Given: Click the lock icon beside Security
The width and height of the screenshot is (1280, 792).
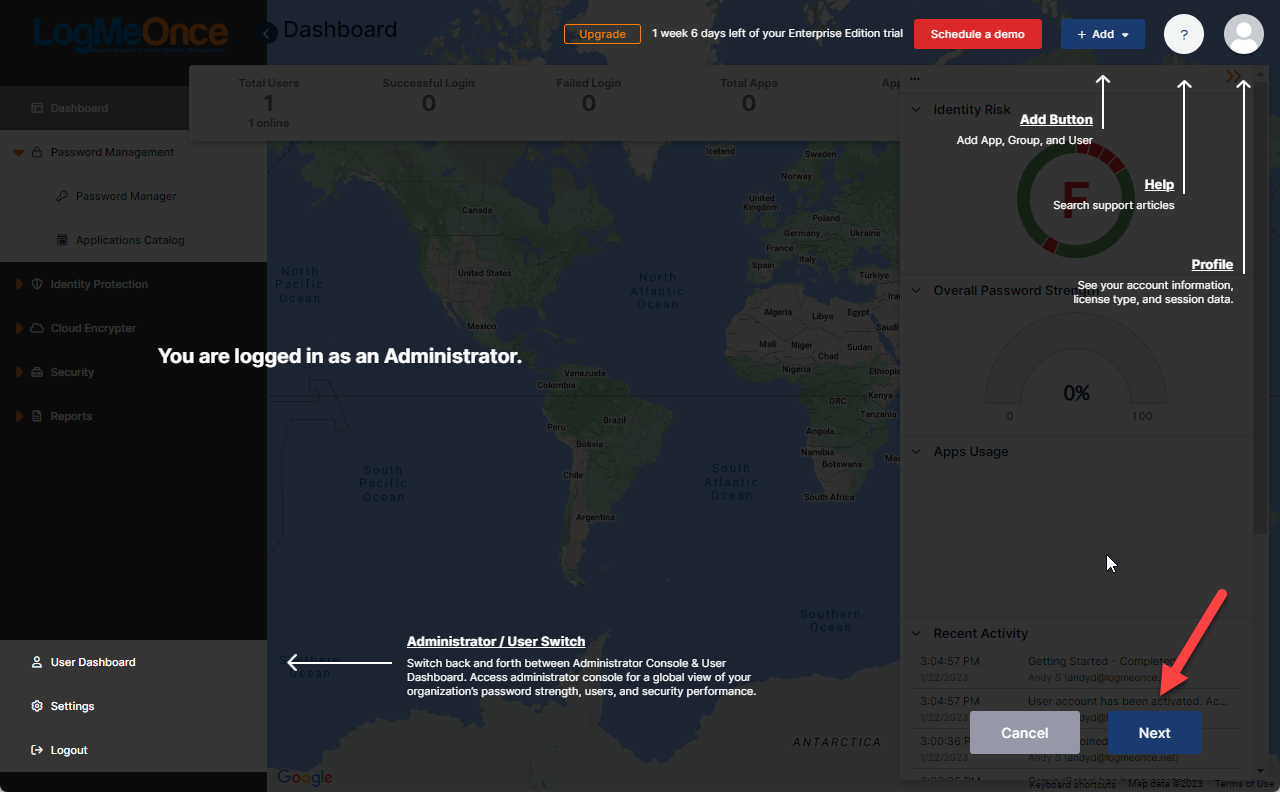Looking at the screenshot, I should 37,372.
